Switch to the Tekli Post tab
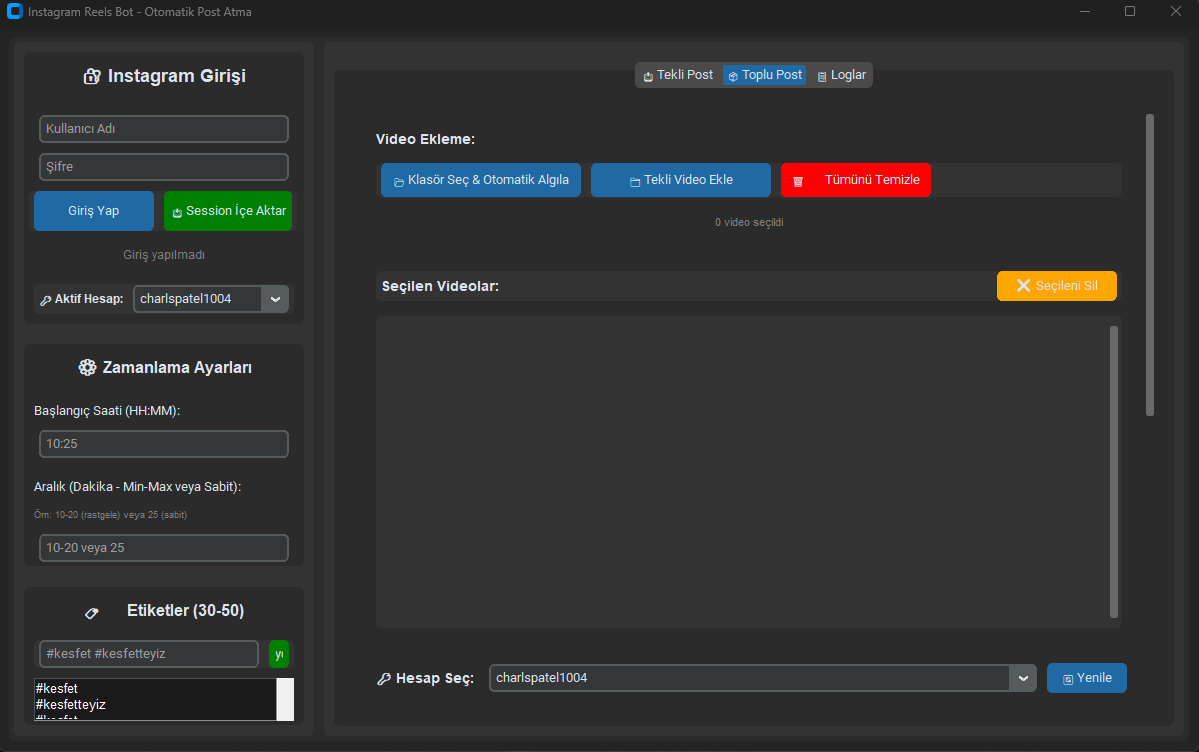 pyautogui.click(x=678, y=75)
